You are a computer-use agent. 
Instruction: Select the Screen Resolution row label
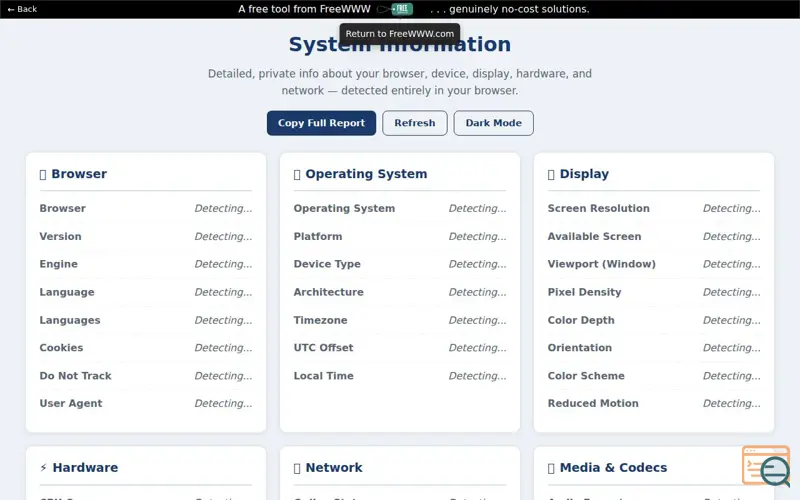pyautogui.click(x=598, y=208)
